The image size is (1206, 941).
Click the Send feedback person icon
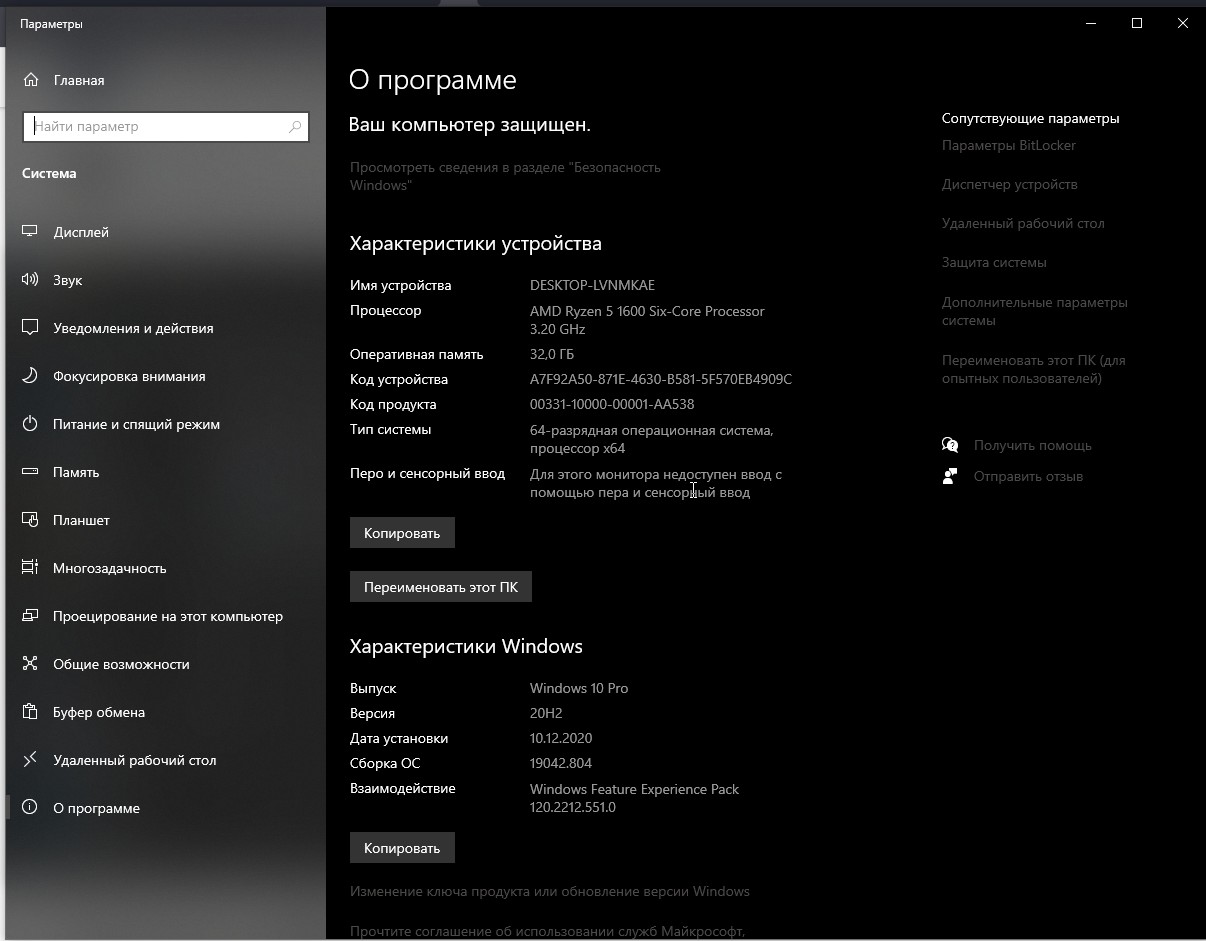click(x=950, y=476)
